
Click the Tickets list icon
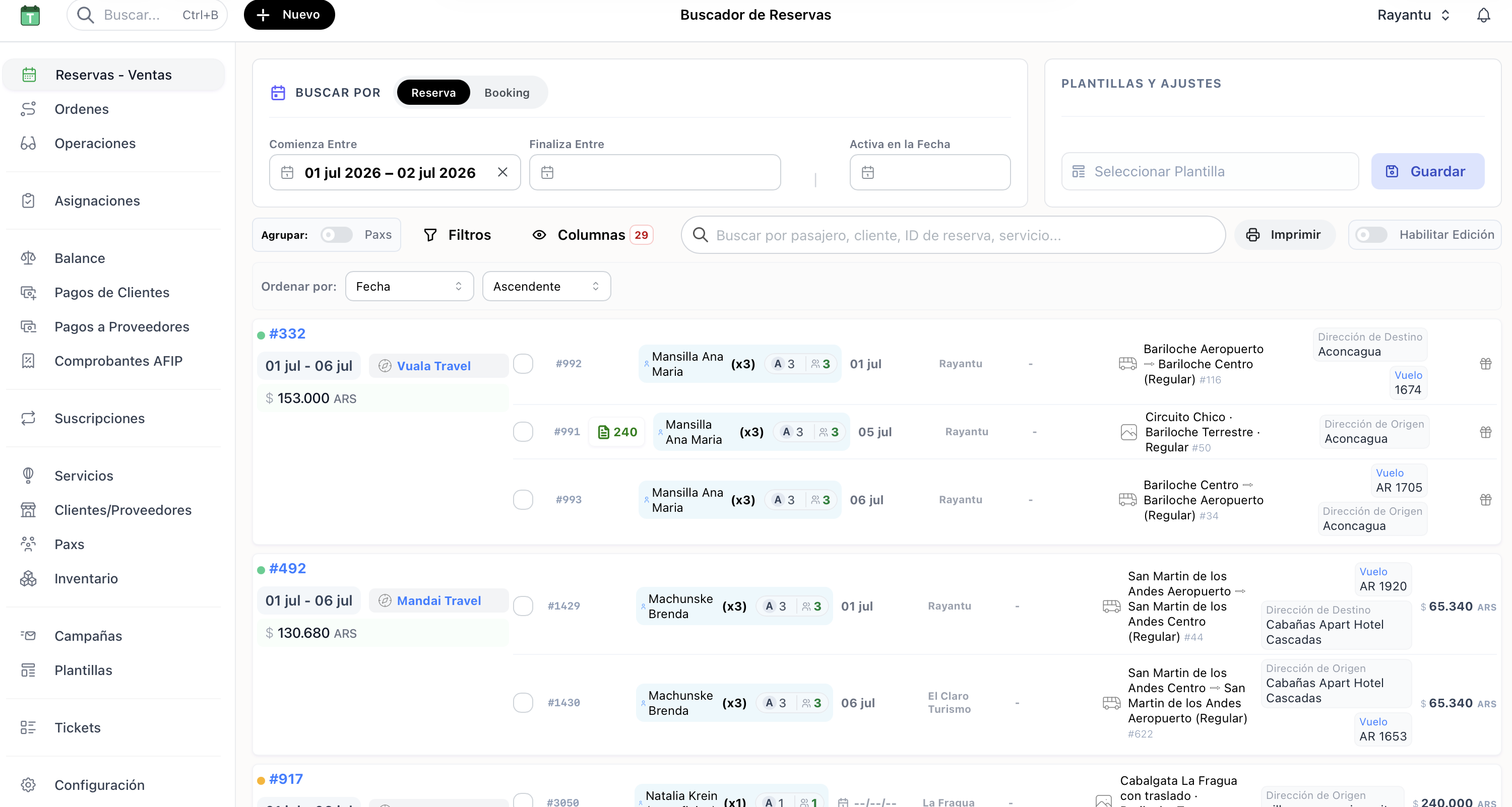28,727
